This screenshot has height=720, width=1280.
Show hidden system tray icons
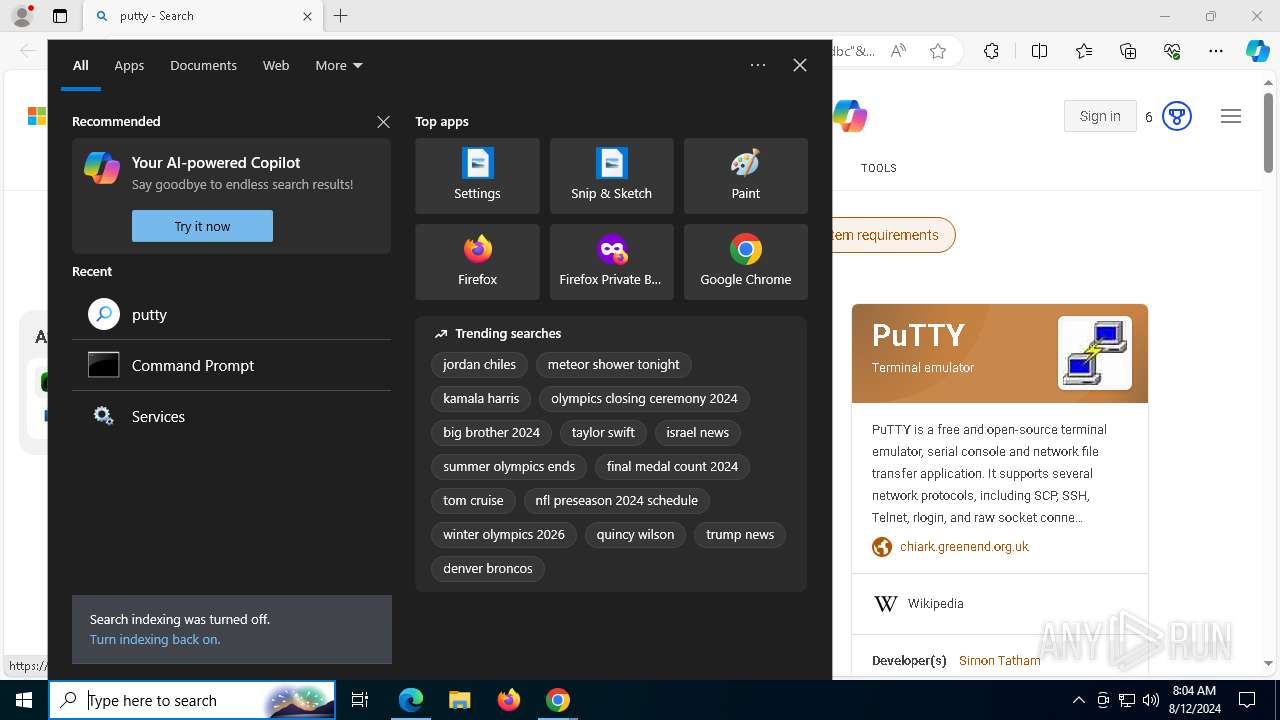[1078, 700]
